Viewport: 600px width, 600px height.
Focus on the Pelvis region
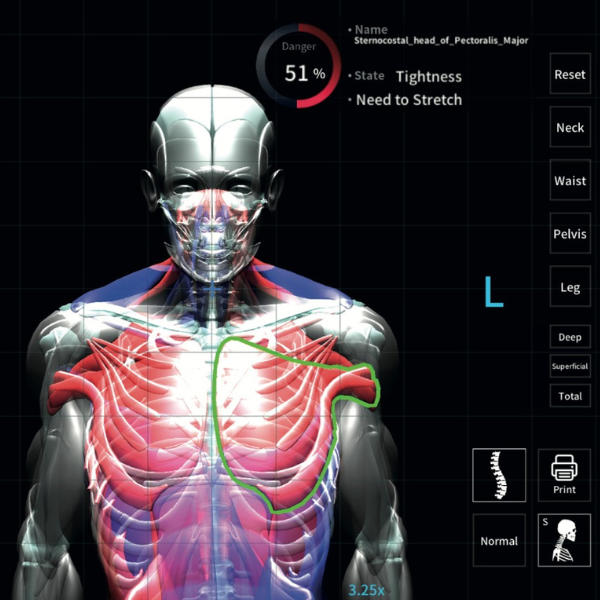click(x=570, y=234)
